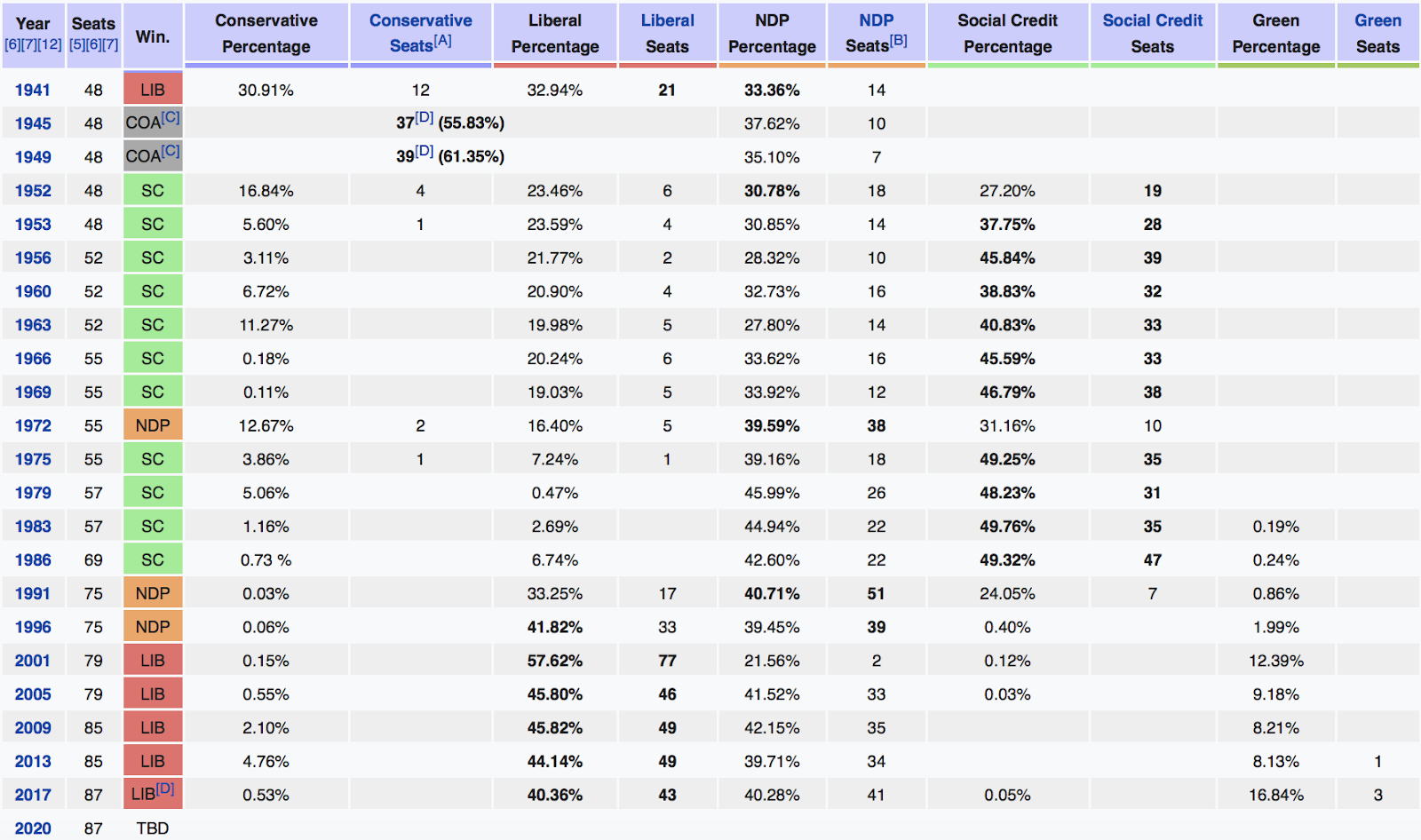This screenshot has height=840, width=1421.
Task: Click the LIB winner cell for 1941
Action: coord(153,90)
